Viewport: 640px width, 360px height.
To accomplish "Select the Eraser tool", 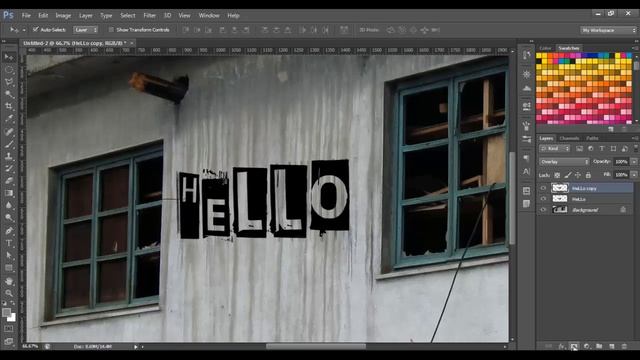I will (9, 181).
